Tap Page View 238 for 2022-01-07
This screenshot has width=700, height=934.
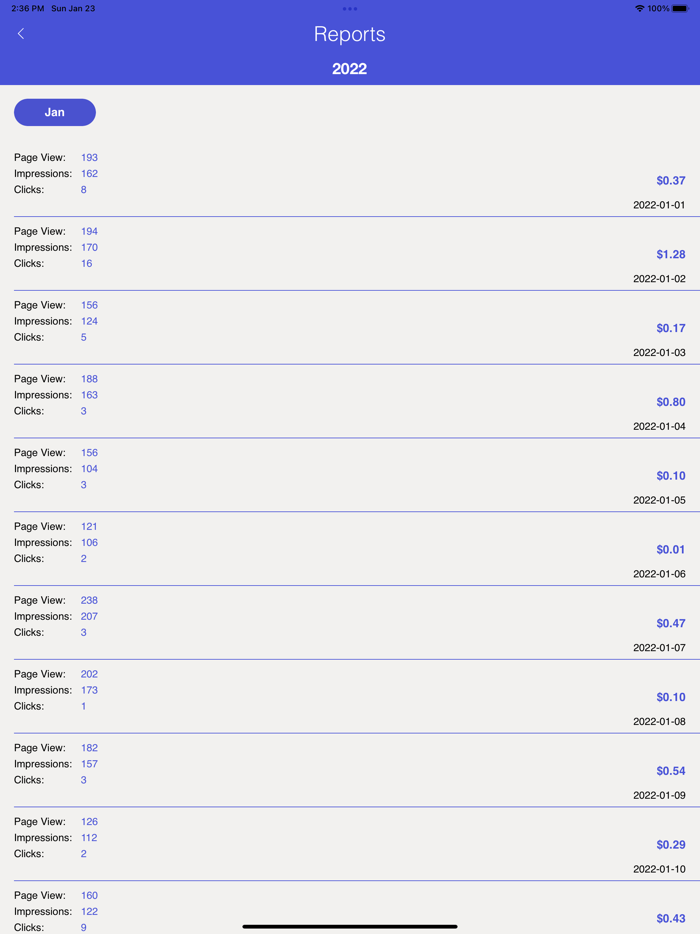pos(89,600)
